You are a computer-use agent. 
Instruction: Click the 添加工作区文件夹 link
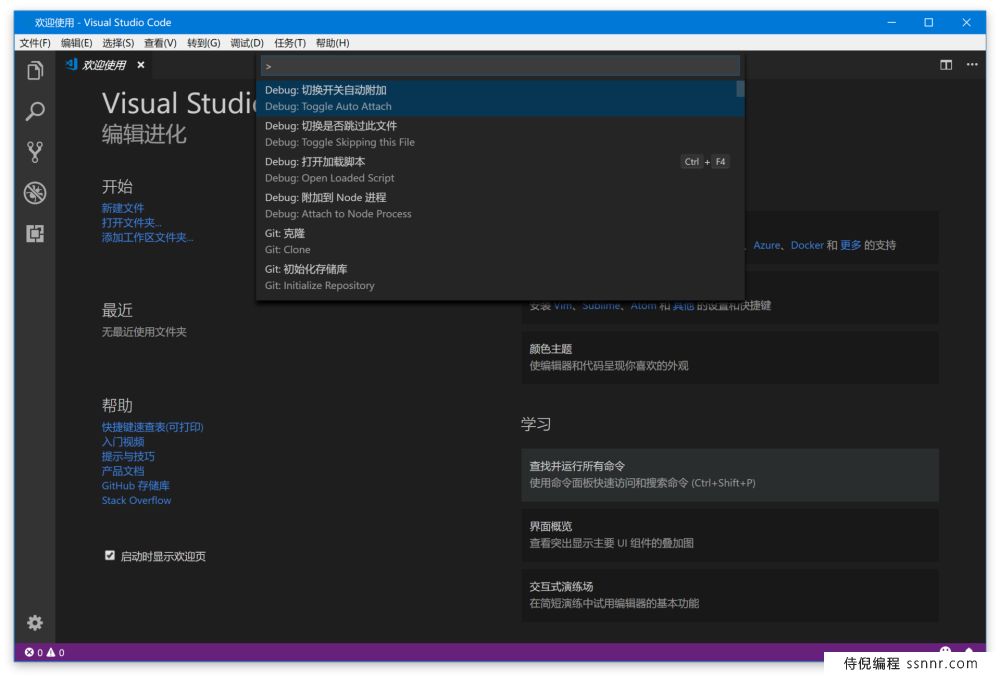point(147,237)
